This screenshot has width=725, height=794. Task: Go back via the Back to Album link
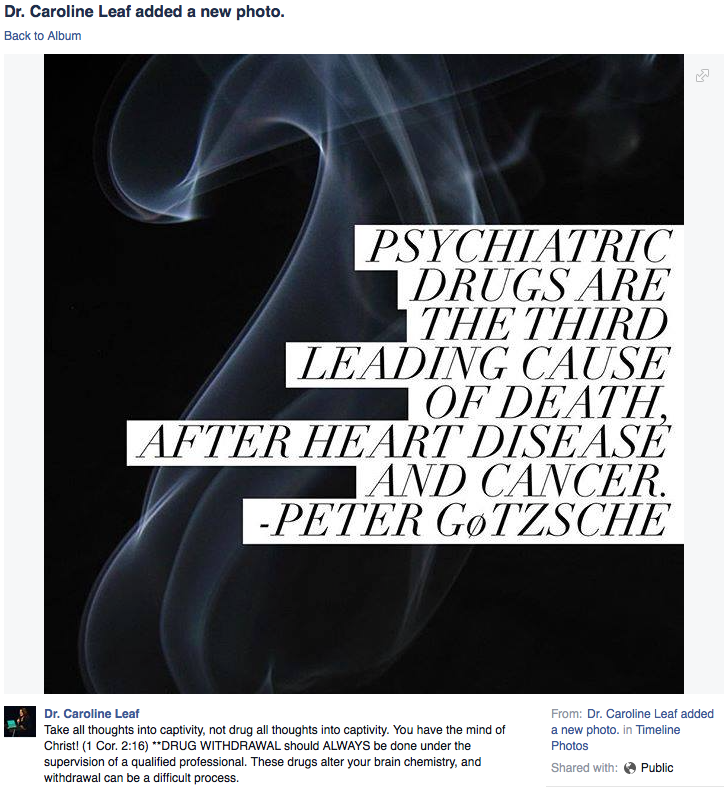click(43, 36)
